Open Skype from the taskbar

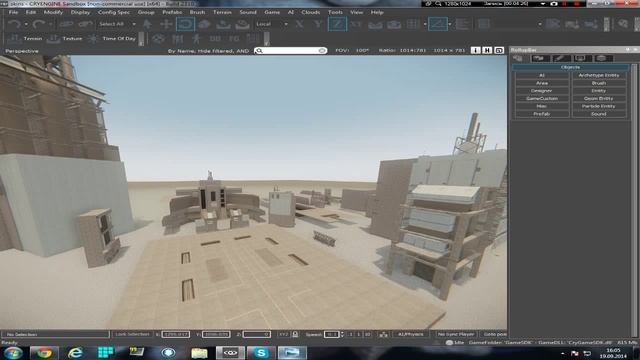coord(261,353)
